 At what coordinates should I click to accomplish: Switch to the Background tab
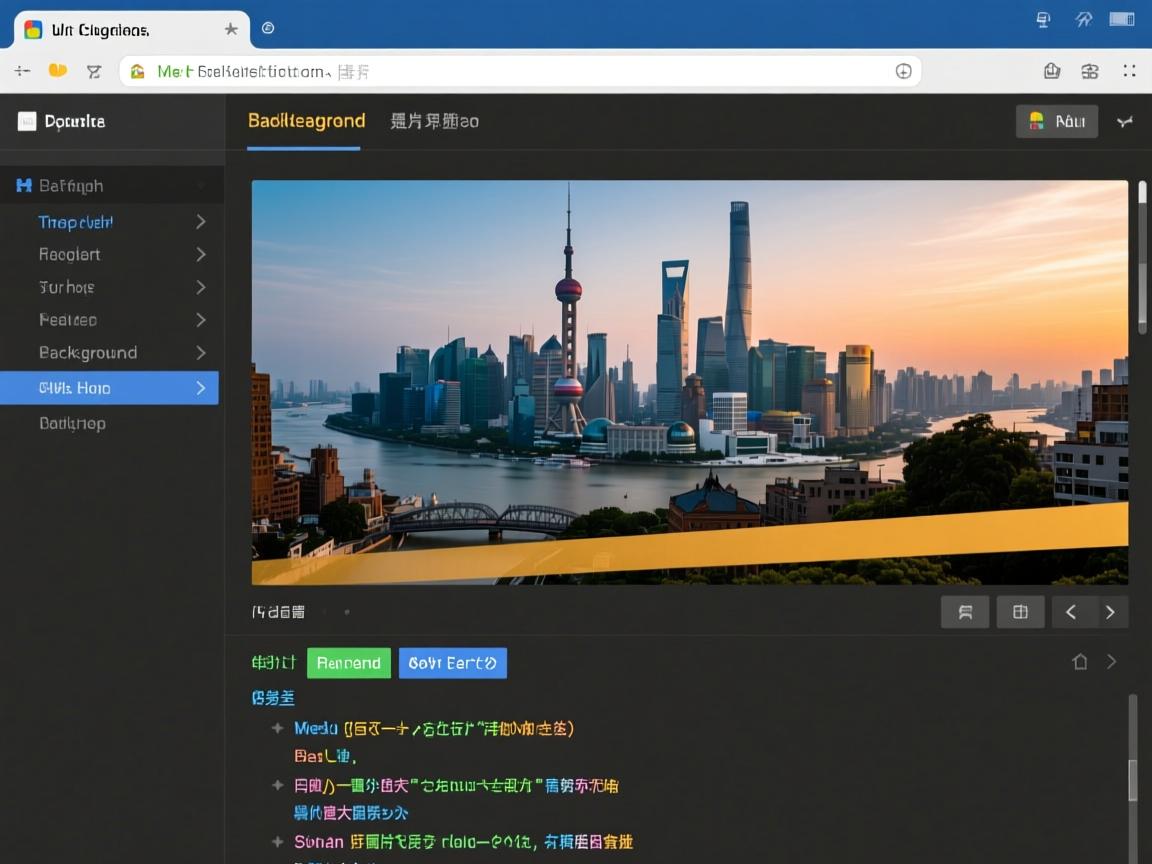pos(306,121)
